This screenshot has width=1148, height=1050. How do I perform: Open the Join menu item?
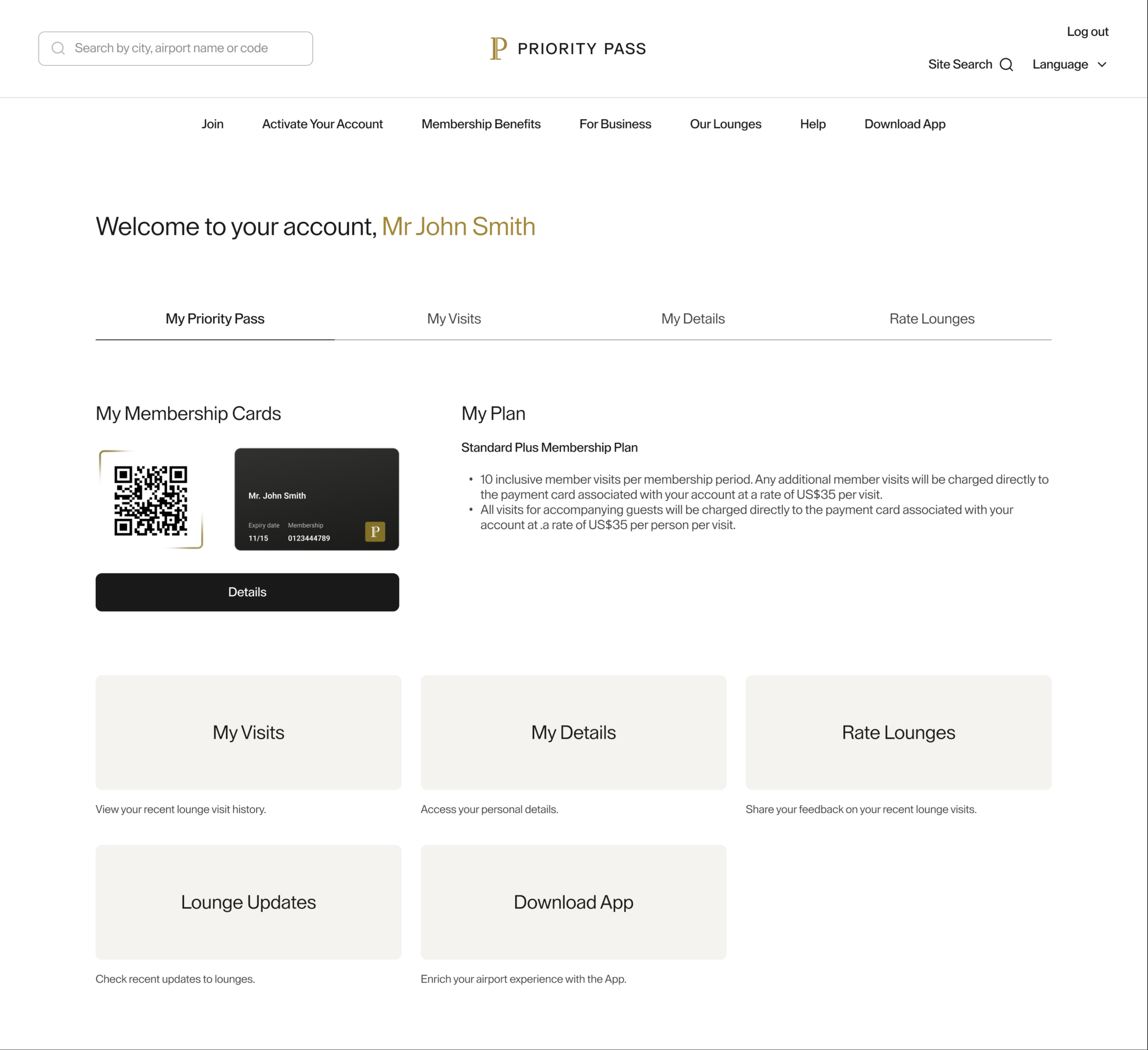pyautogui.click(x=212, y=124)
